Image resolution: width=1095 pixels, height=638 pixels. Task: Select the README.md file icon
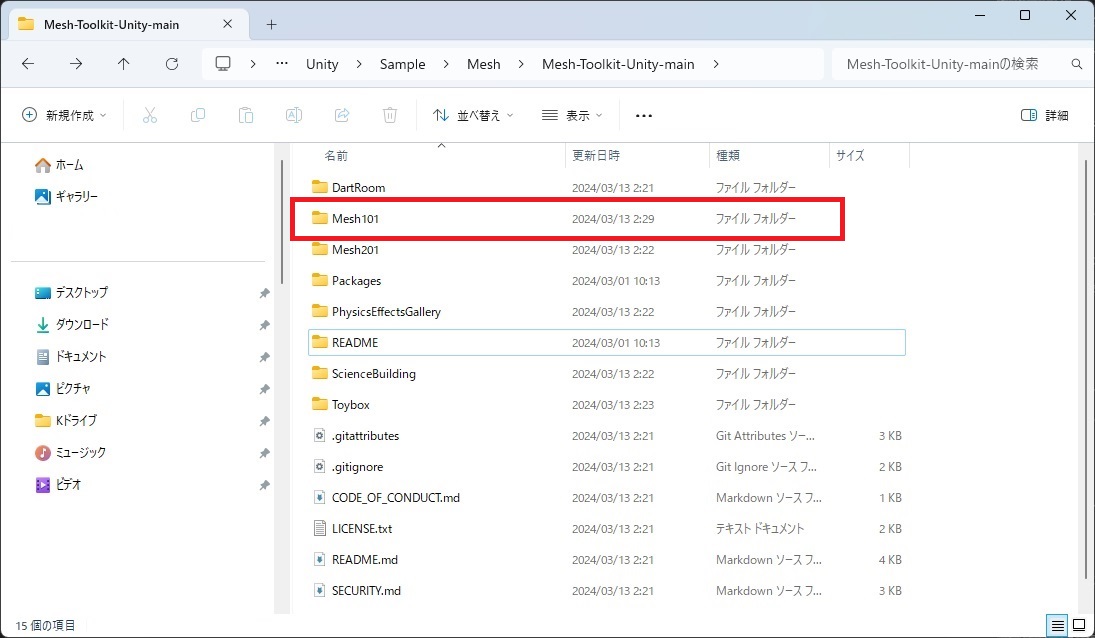[319, 560]
